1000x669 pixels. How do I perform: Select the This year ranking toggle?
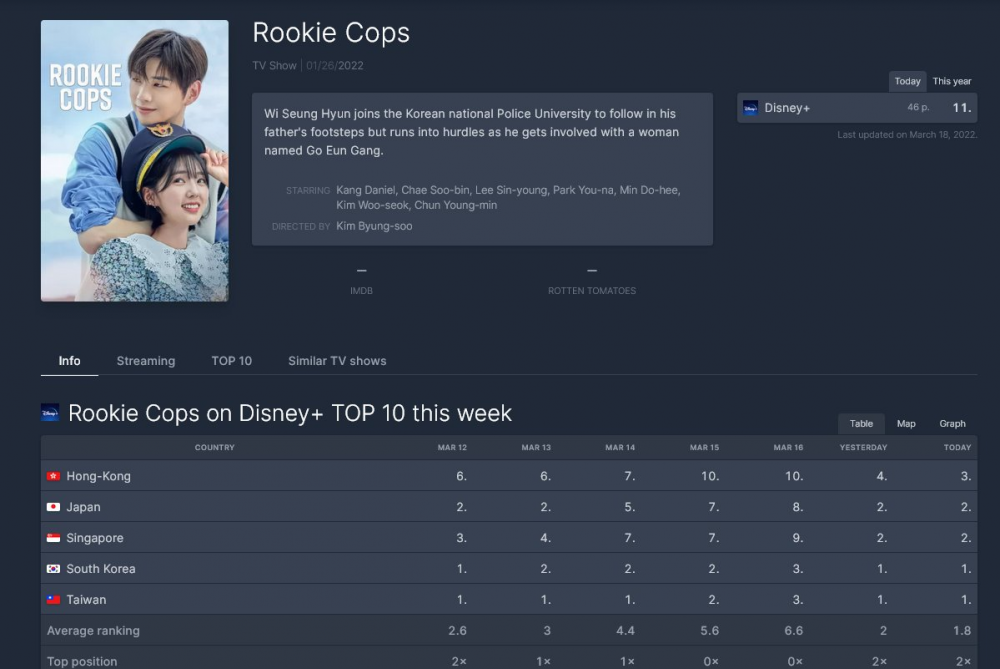(952, 81)
